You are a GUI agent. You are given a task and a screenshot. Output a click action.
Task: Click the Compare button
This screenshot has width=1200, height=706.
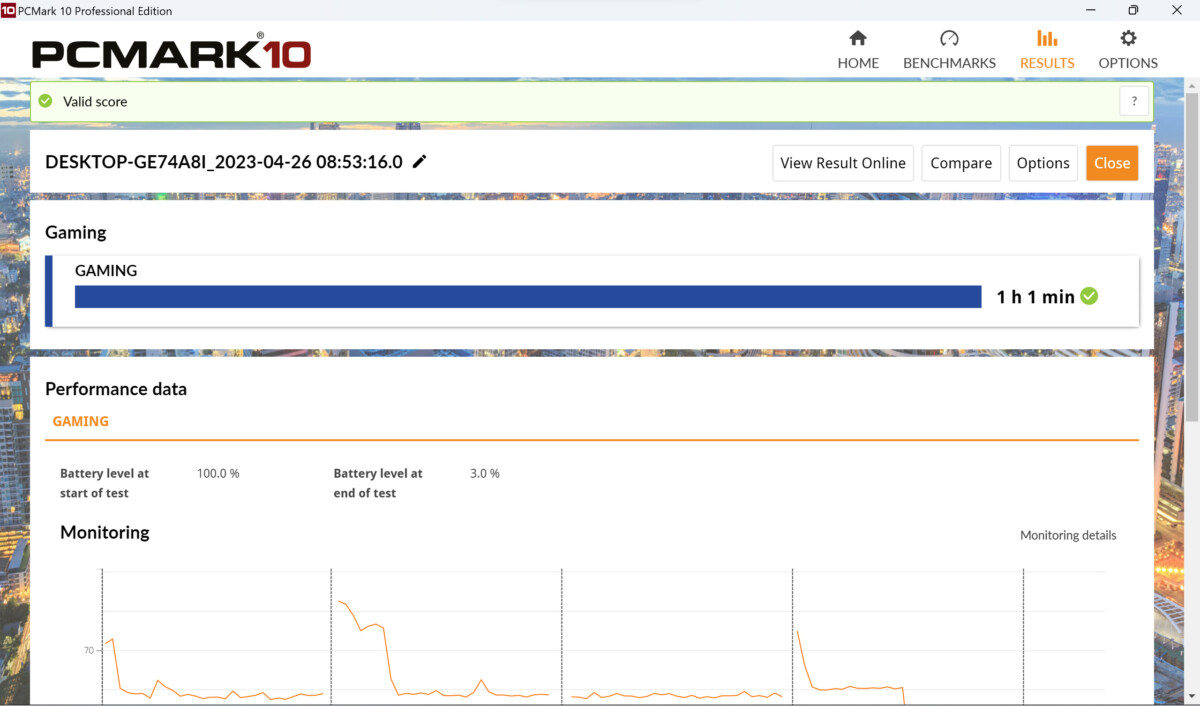(961, 163)
